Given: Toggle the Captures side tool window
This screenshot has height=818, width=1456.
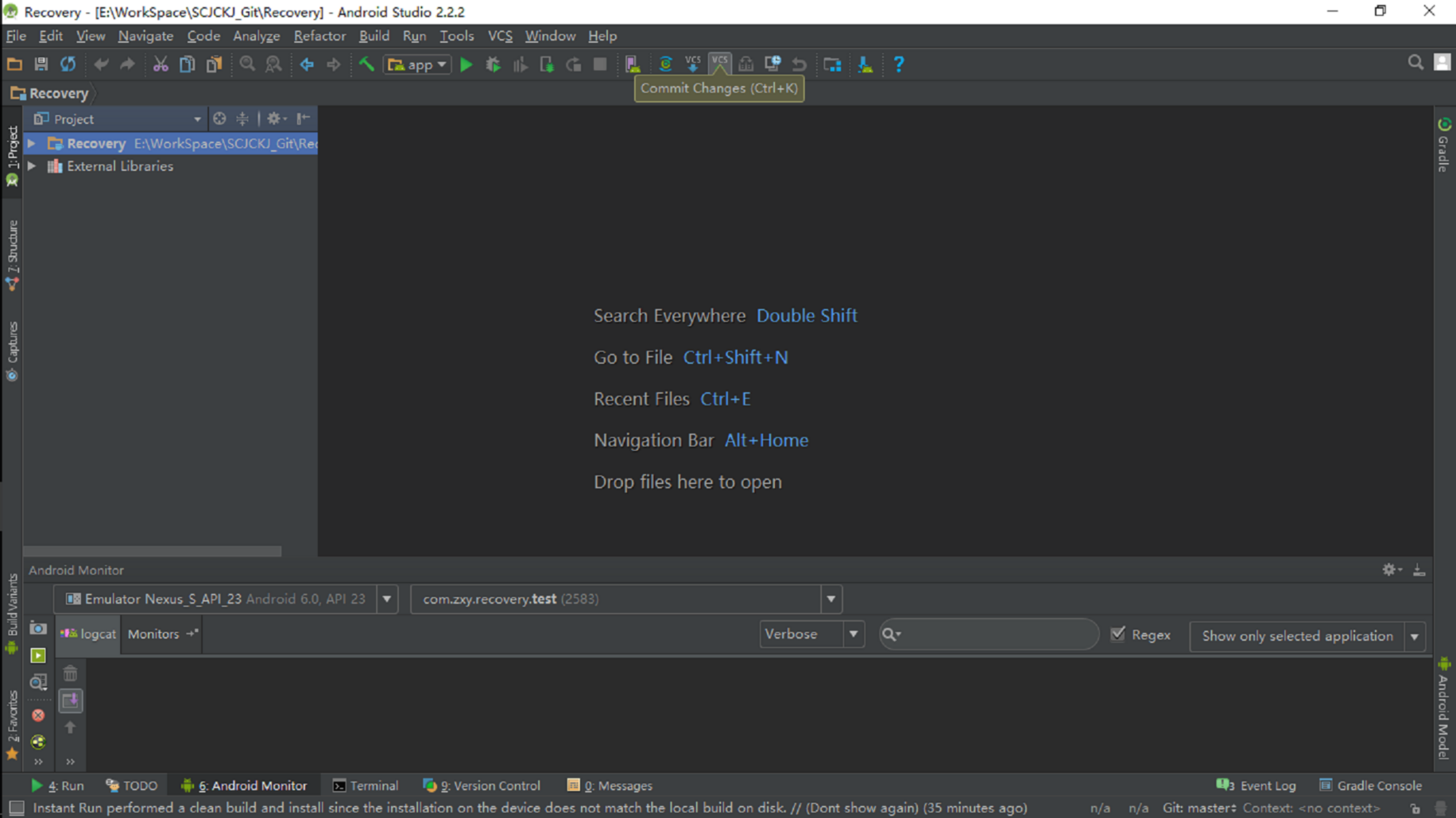Looking at the screenshot, I should coord(12,351).
